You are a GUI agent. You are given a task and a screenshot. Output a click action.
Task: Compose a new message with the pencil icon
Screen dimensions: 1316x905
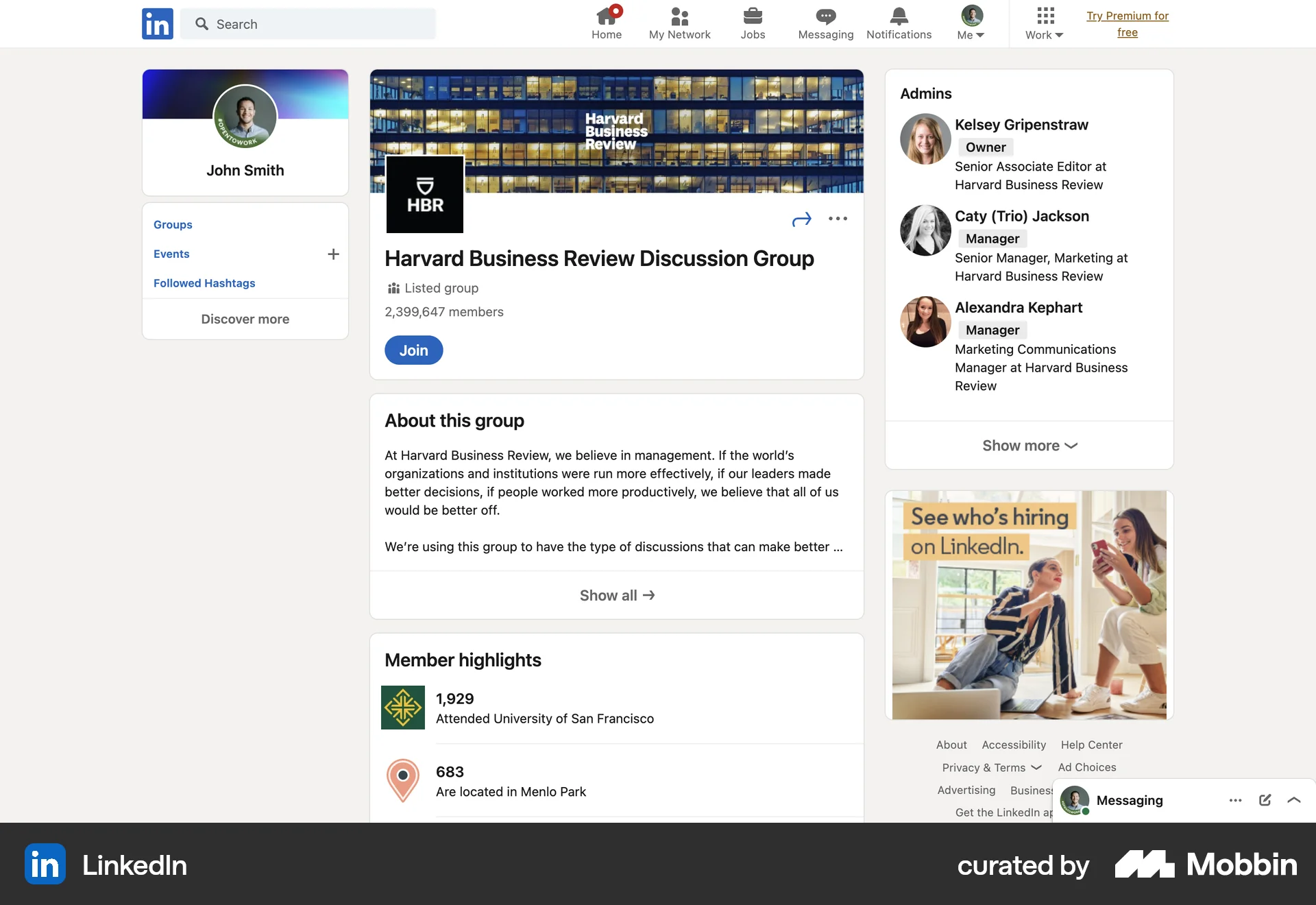(x=1265, y=800)
